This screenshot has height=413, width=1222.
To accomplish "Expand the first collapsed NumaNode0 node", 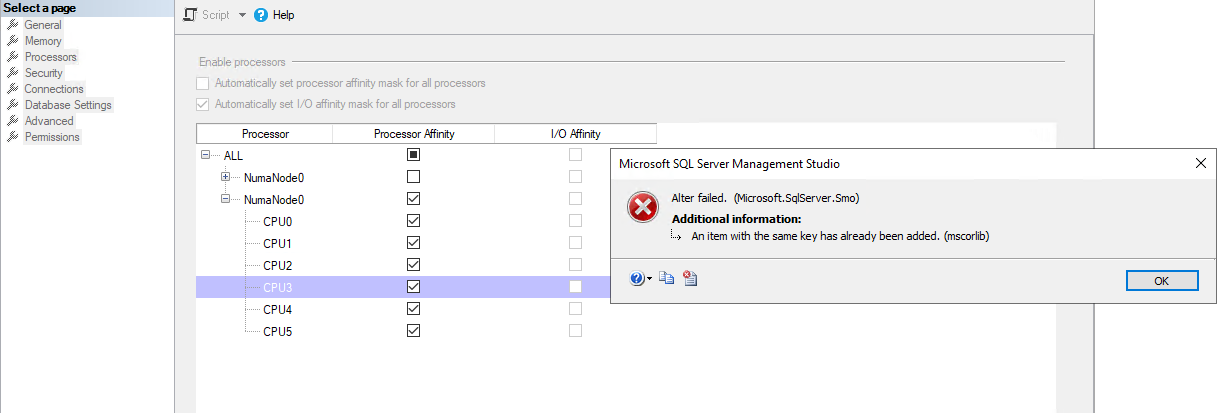I will pos(226,177).
